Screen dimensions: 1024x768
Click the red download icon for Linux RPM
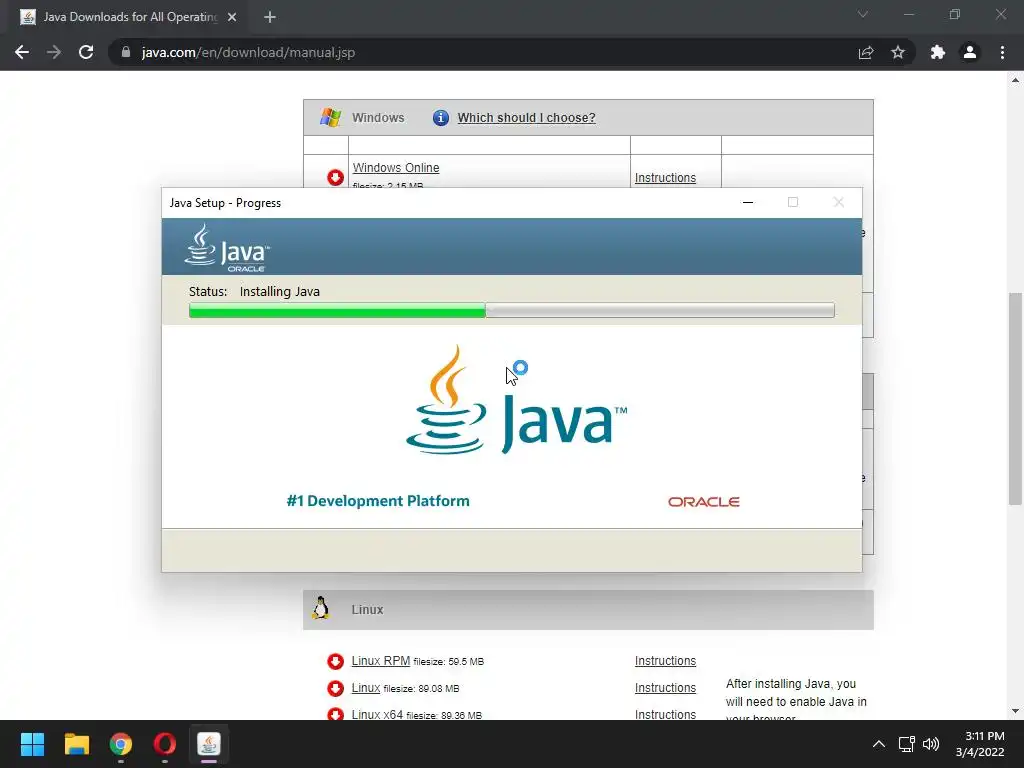(336, 662)
